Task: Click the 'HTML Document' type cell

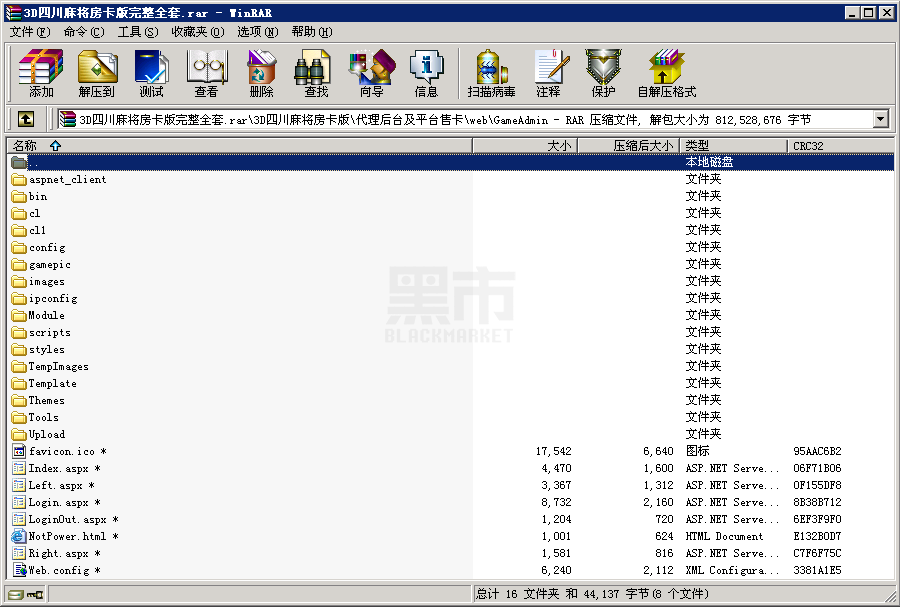Action: point(724,536)
